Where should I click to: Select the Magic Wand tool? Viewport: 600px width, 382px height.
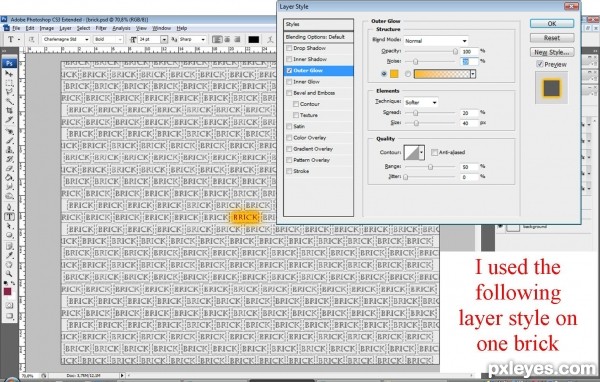9,101
